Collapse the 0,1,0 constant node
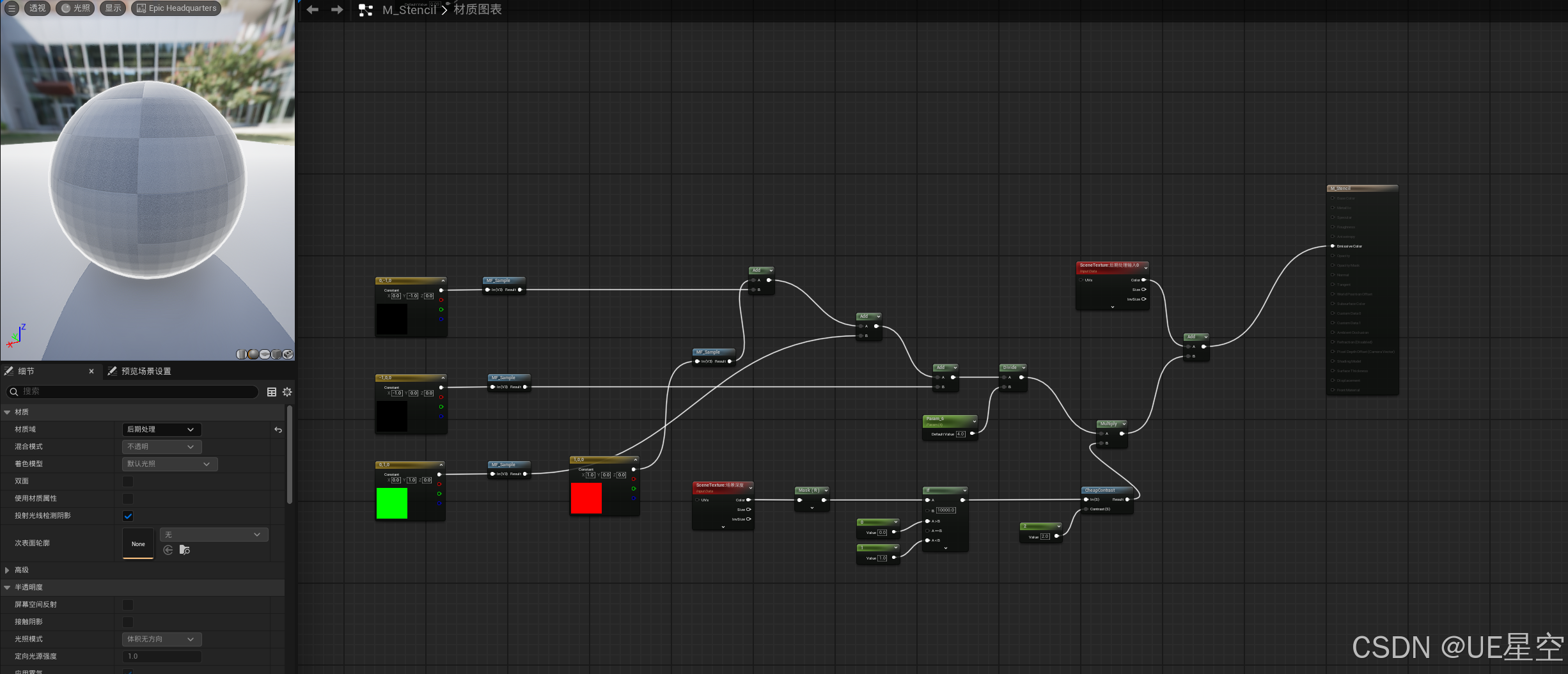Image resolution: width=1568 pixels, height=674 pixels. pyautogui.click(x=441, y=465)
